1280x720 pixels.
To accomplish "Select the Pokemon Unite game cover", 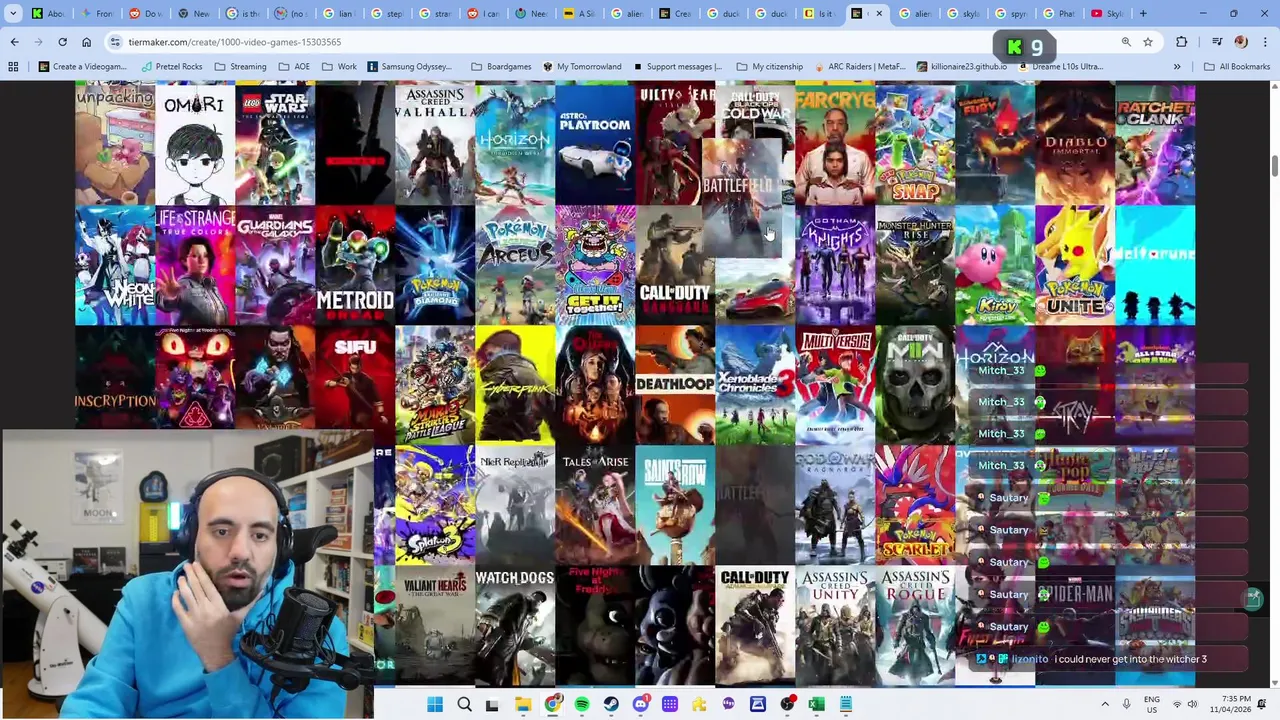I will pyautogui.click(x=1075, y=265).
